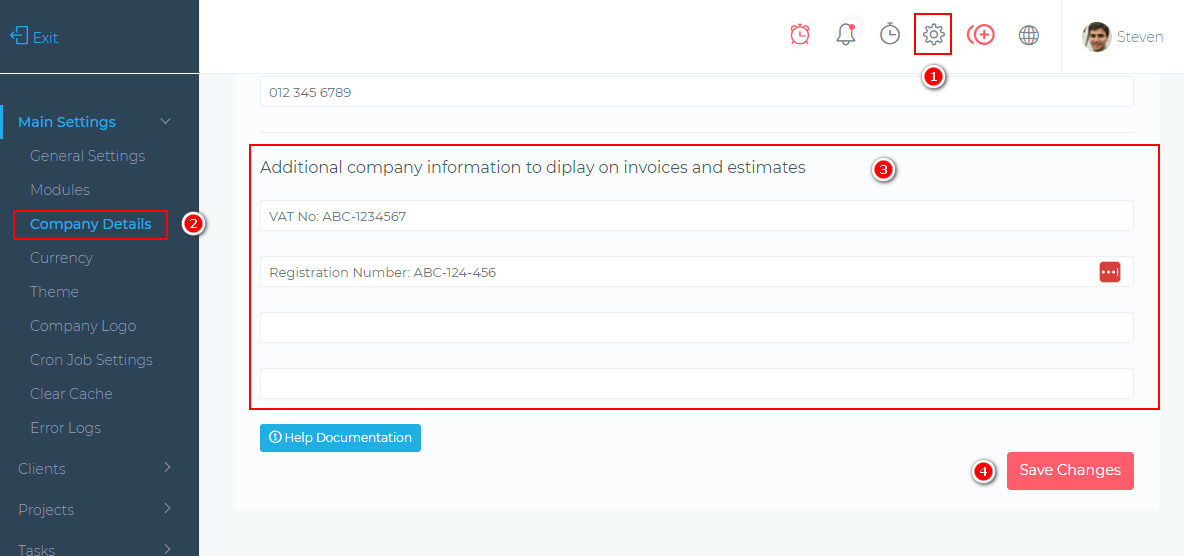Expand the Projects menu chevron
Image resolution: width=1184 pixels, height=556 pixels.
(167, 508)
